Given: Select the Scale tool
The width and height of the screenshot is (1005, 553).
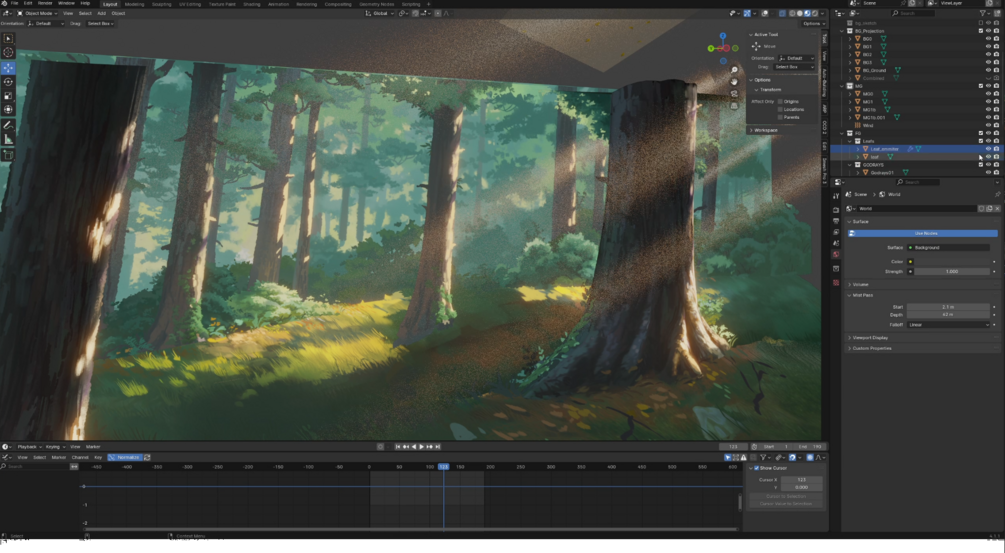Looking at the screenshot, I should click(8, 95).
